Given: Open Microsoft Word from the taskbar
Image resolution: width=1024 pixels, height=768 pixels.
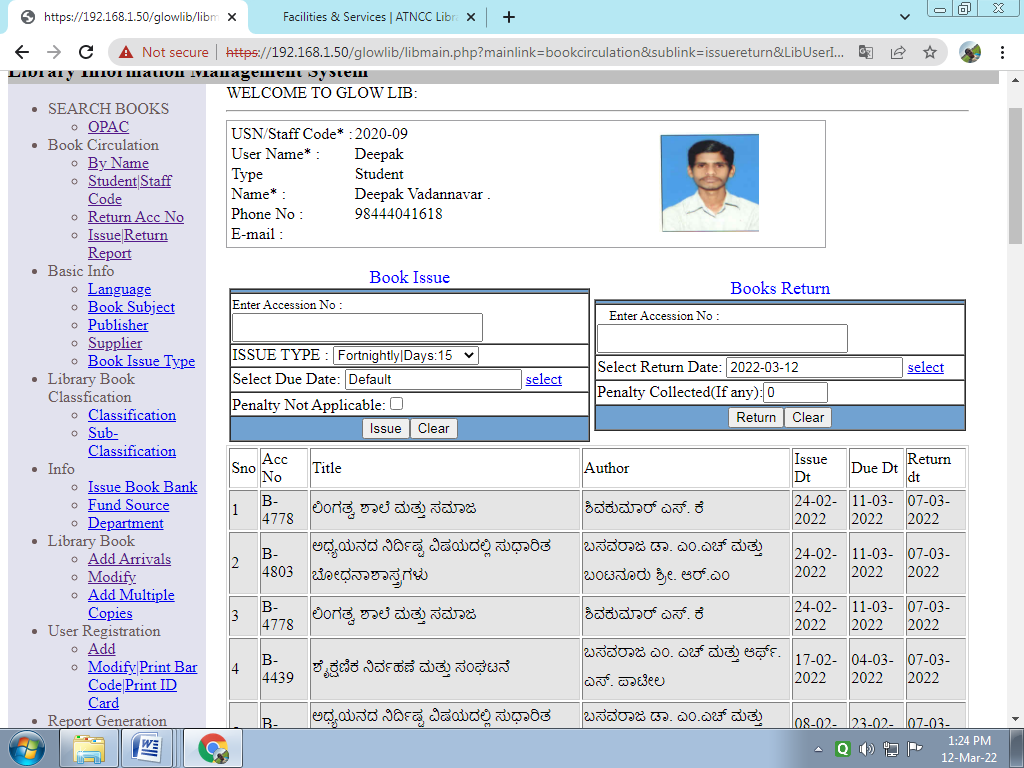Looking at the screenshot, I should (147, 747).
